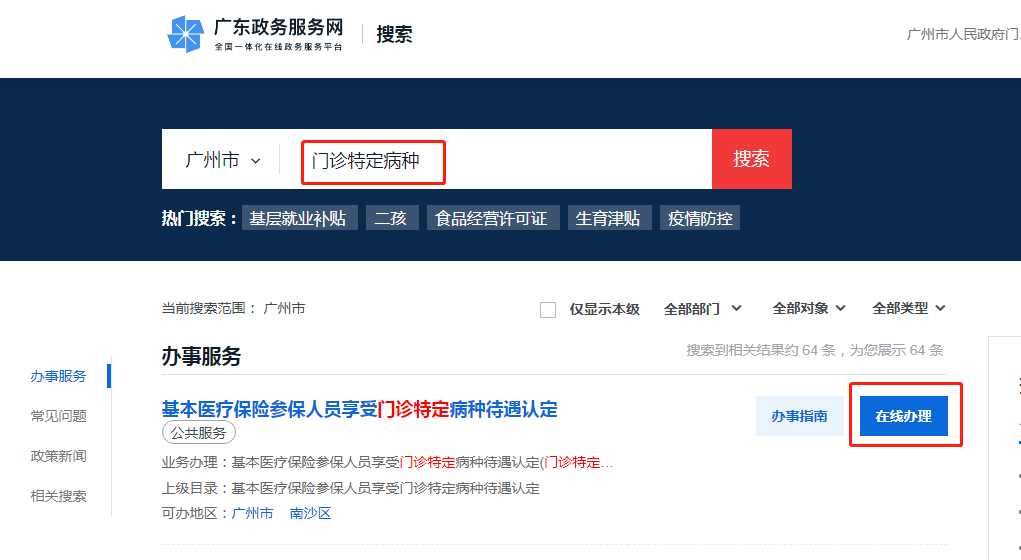Open the 政策新闻 sidebar tab

coord(58,456)
